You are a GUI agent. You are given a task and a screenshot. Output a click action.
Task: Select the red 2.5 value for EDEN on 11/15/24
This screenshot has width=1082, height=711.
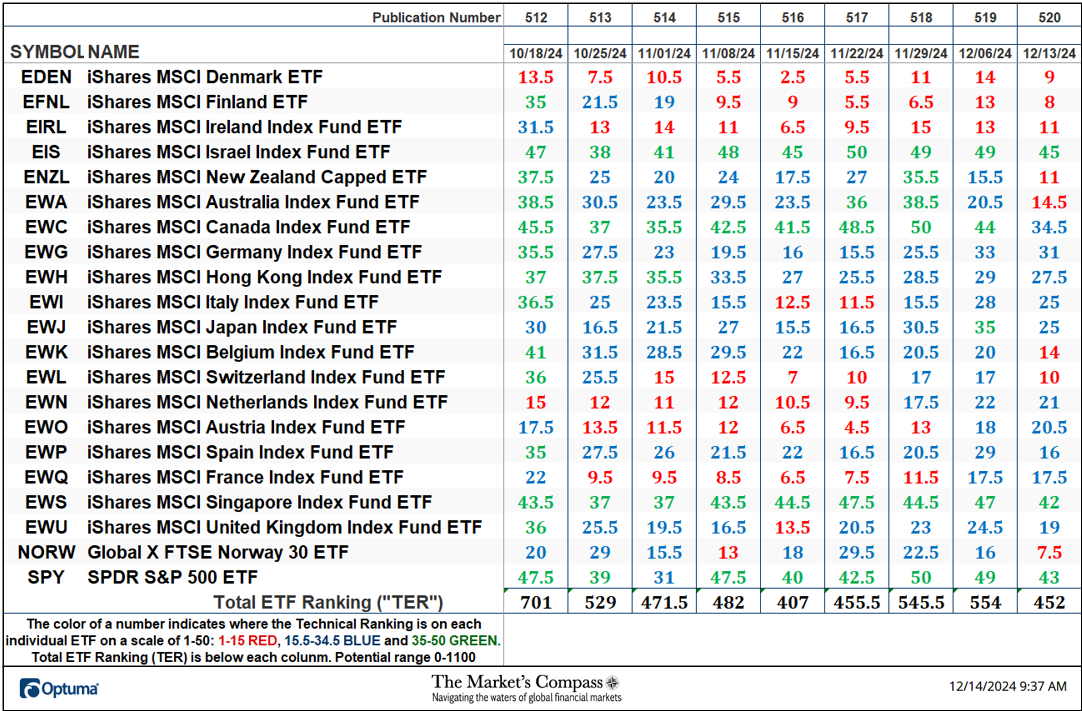[792, 77]
